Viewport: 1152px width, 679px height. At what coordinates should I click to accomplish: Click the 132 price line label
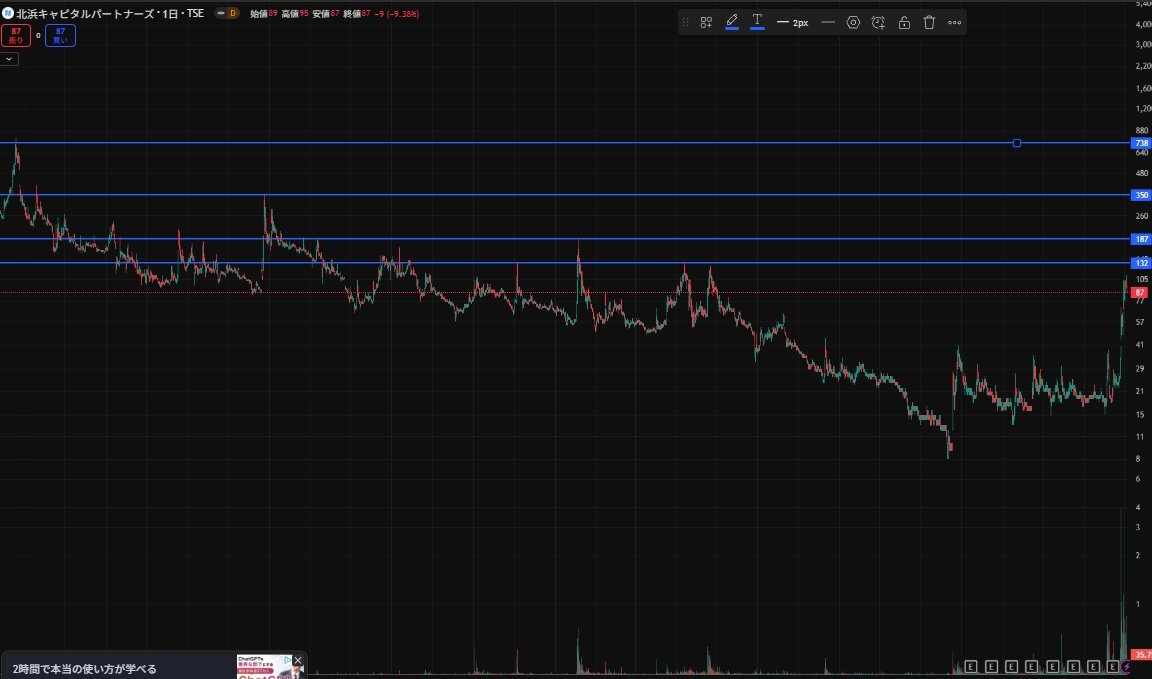[x=1141, y=262]
